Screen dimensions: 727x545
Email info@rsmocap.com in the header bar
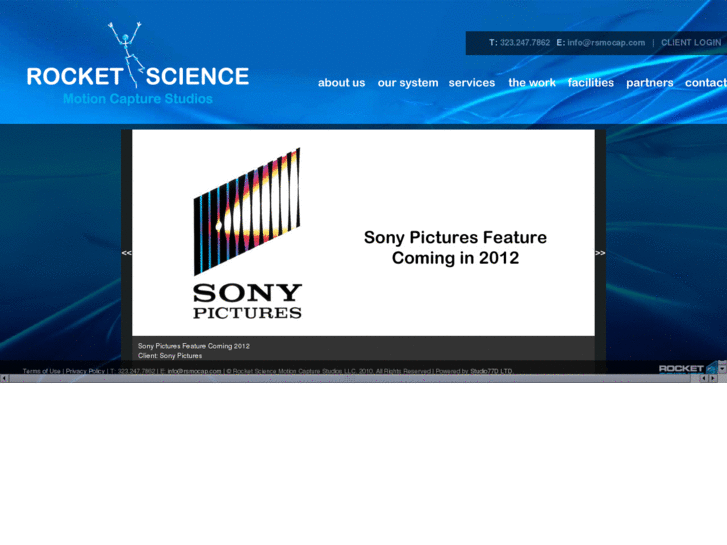pyautogui.click(x=606, y=43)
